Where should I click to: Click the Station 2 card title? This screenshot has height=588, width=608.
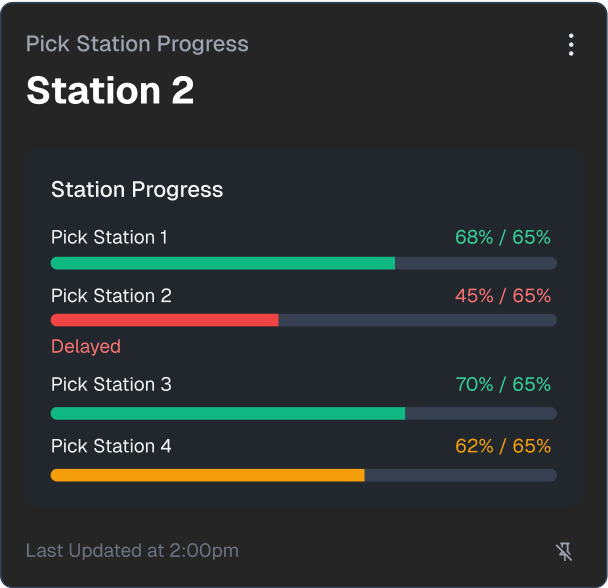pos(110,91)
